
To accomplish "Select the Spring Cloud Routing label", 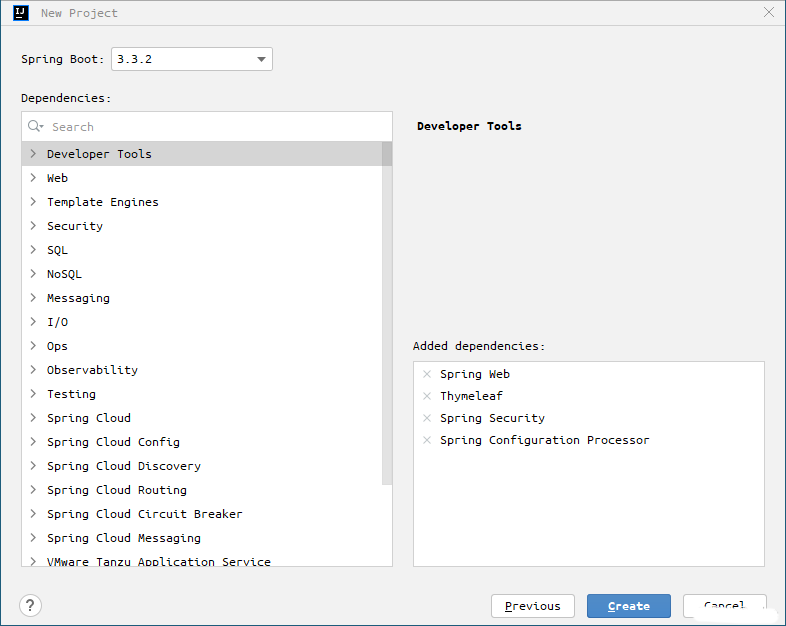I will click(x=117, y=490).
